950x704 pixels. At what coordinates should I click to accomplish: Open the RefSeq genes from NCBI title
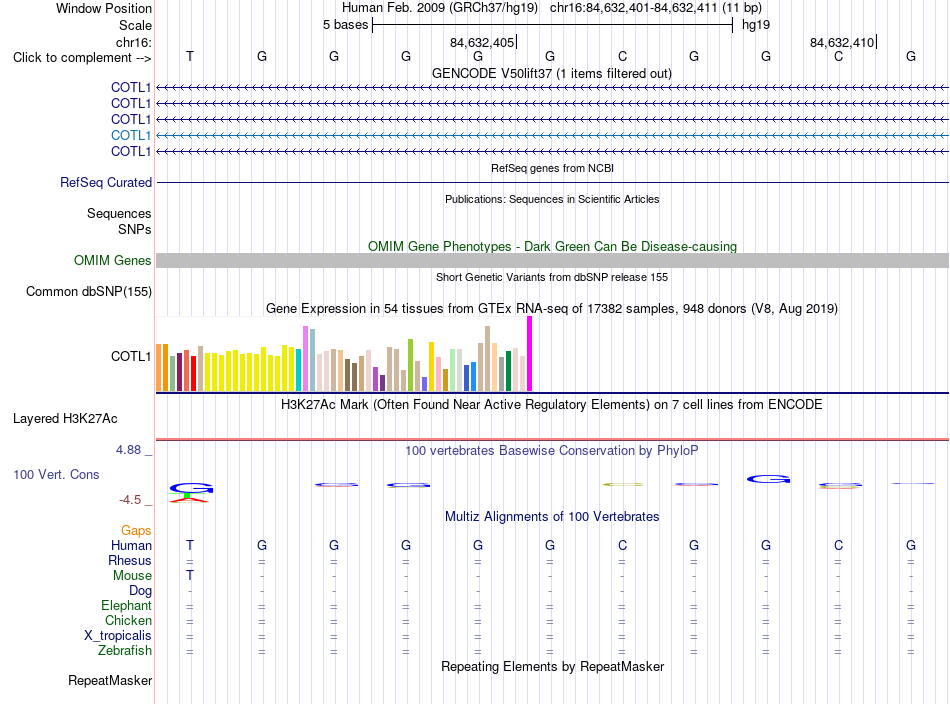pyautogui.click(x=552, y=168)
